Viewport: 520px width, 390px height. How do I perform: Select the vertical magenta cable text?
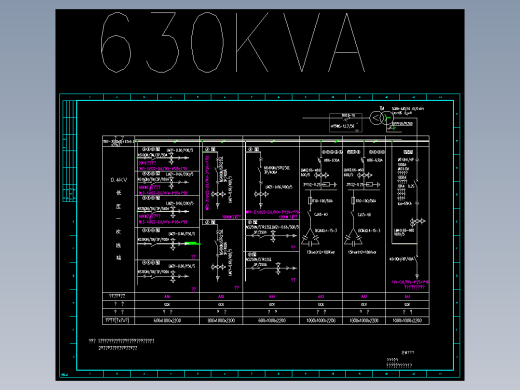[207, 183]
